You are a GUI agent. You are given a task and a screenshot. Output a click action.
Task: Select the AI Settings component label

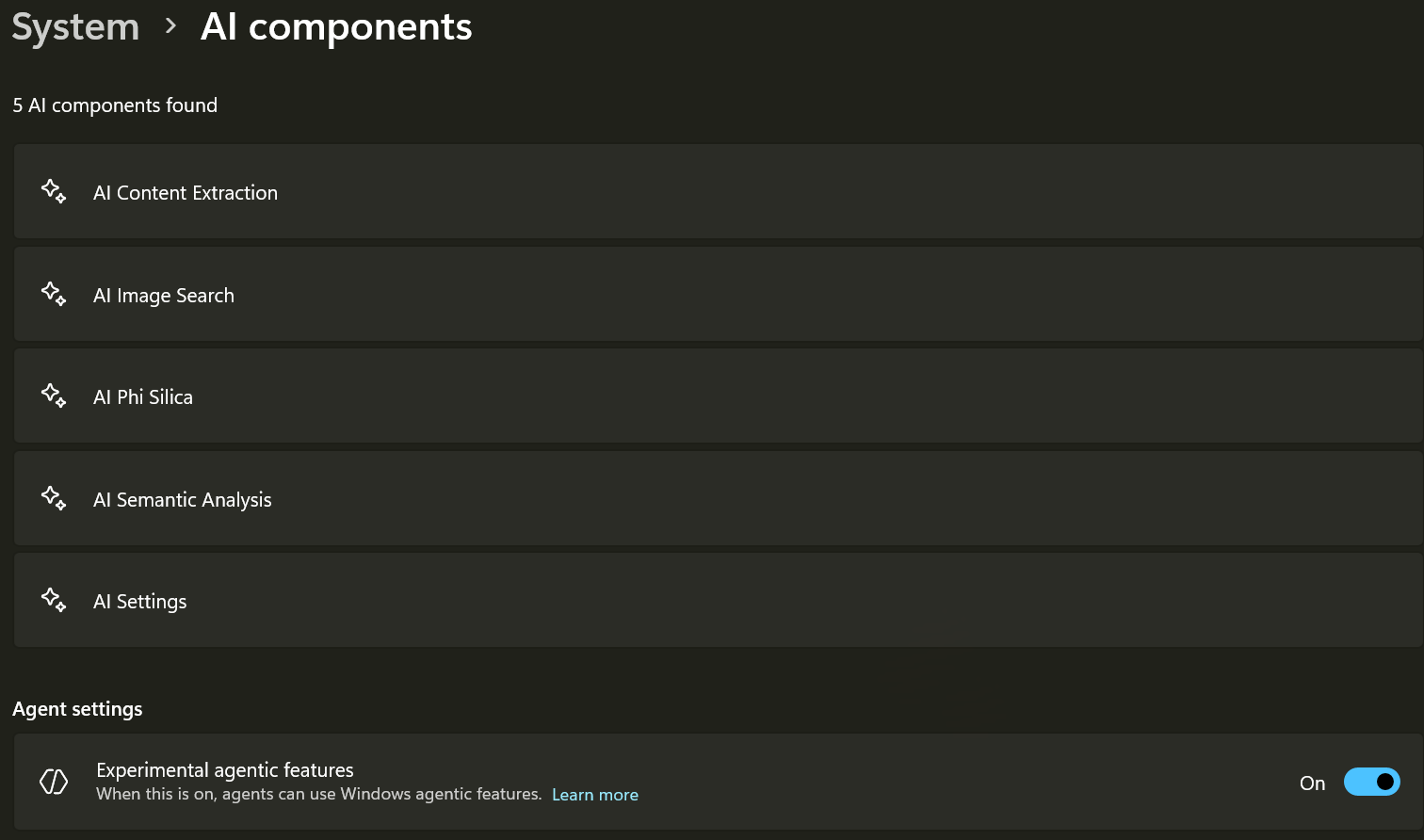point(140,602)
